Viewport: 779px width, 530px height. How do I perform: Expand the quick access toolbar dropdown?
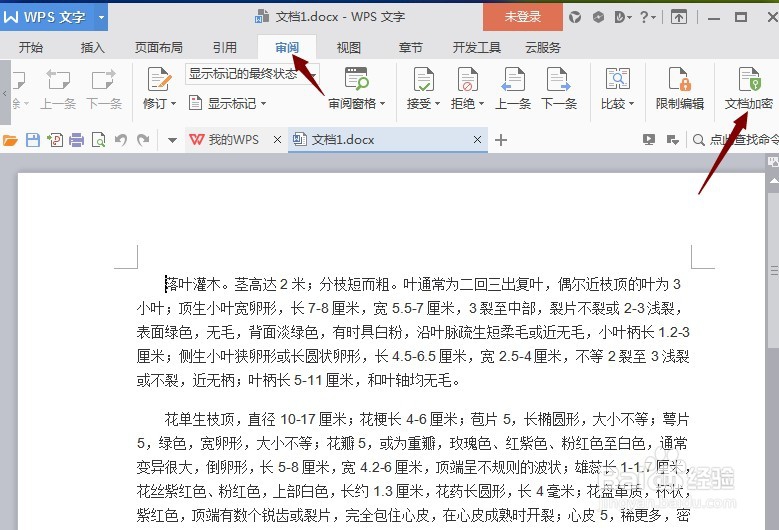point(172,140)
